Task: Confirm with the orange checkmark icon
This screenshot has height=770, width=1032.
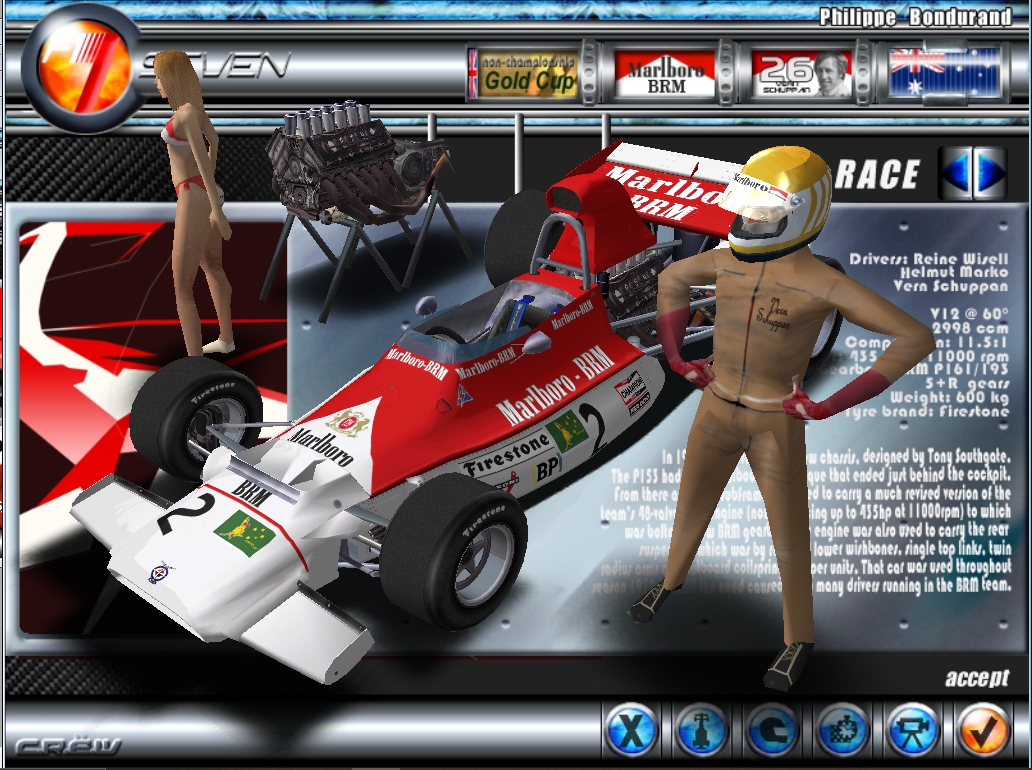Action: [983, 729]
